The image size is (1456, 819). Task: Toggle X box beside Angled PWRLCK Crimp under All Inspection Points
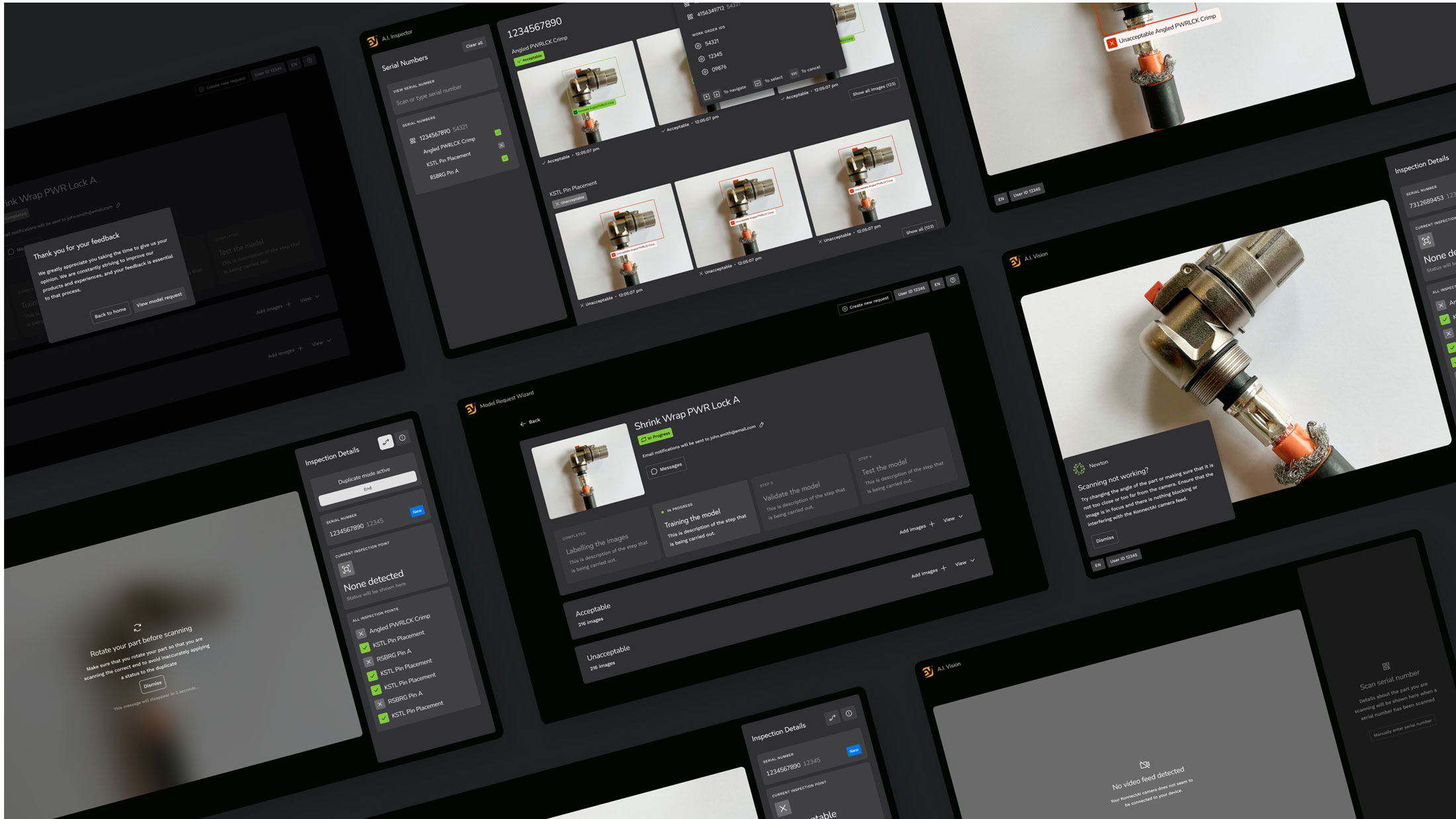[x=361, y=633]
